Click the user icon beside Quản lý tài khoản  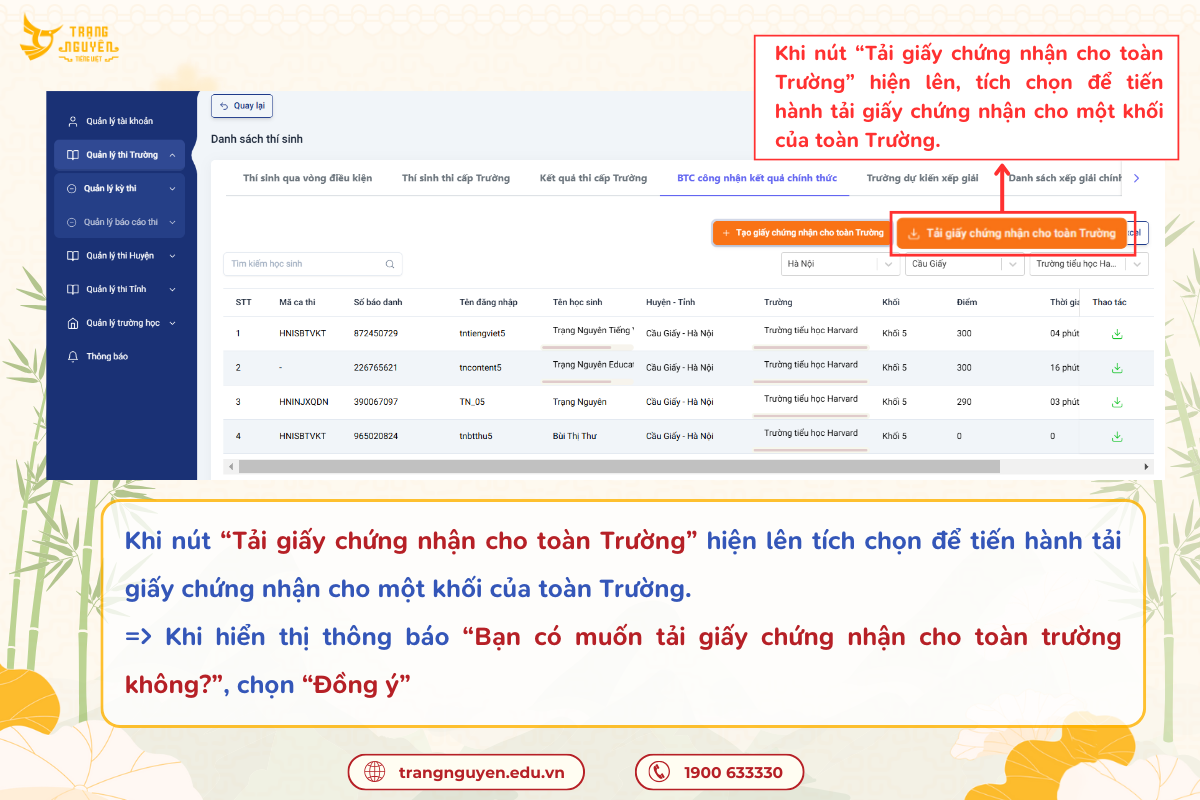pyautogui.click(x=72, y=121)
